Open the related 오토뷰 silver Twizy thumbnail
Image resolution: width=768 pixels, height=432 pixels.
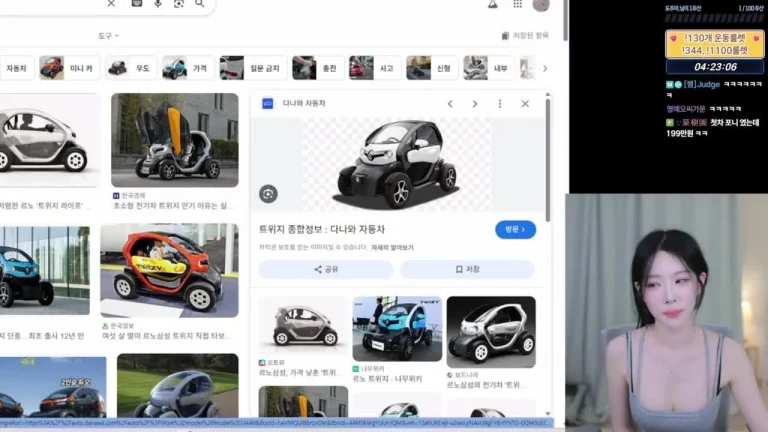pos(303,325)
